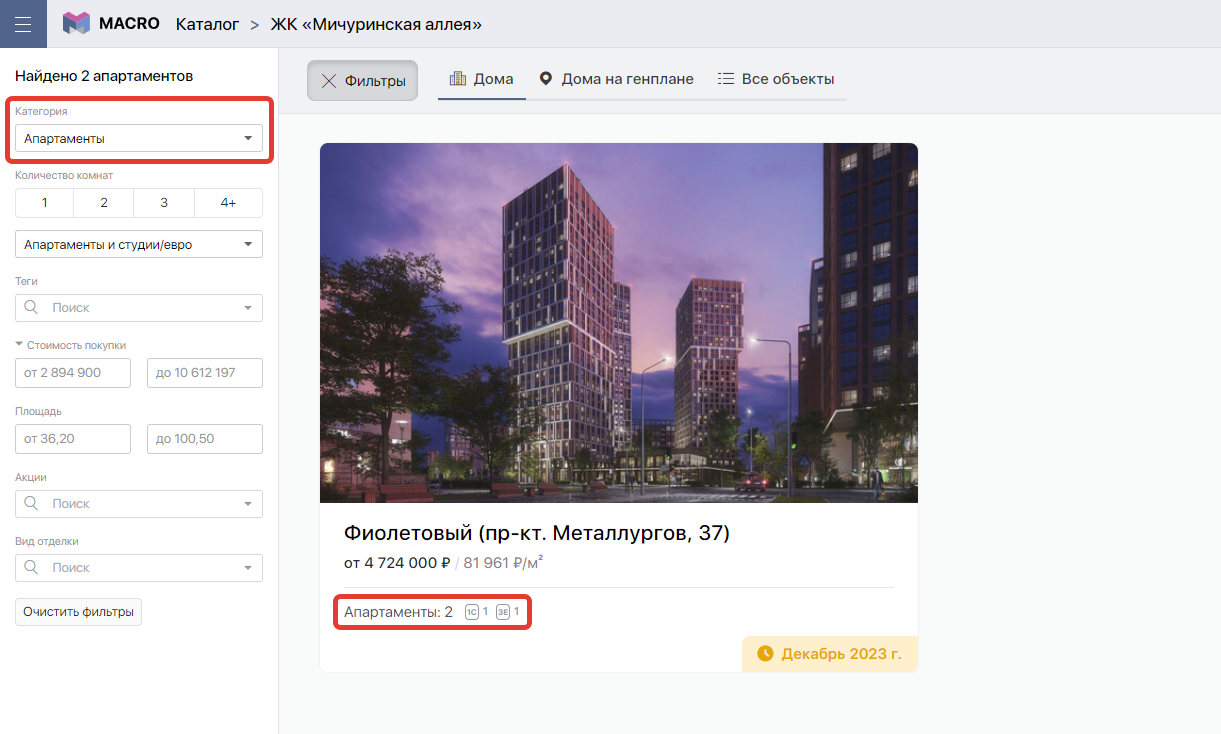Click the Каталог breadcrumb link

207,24
